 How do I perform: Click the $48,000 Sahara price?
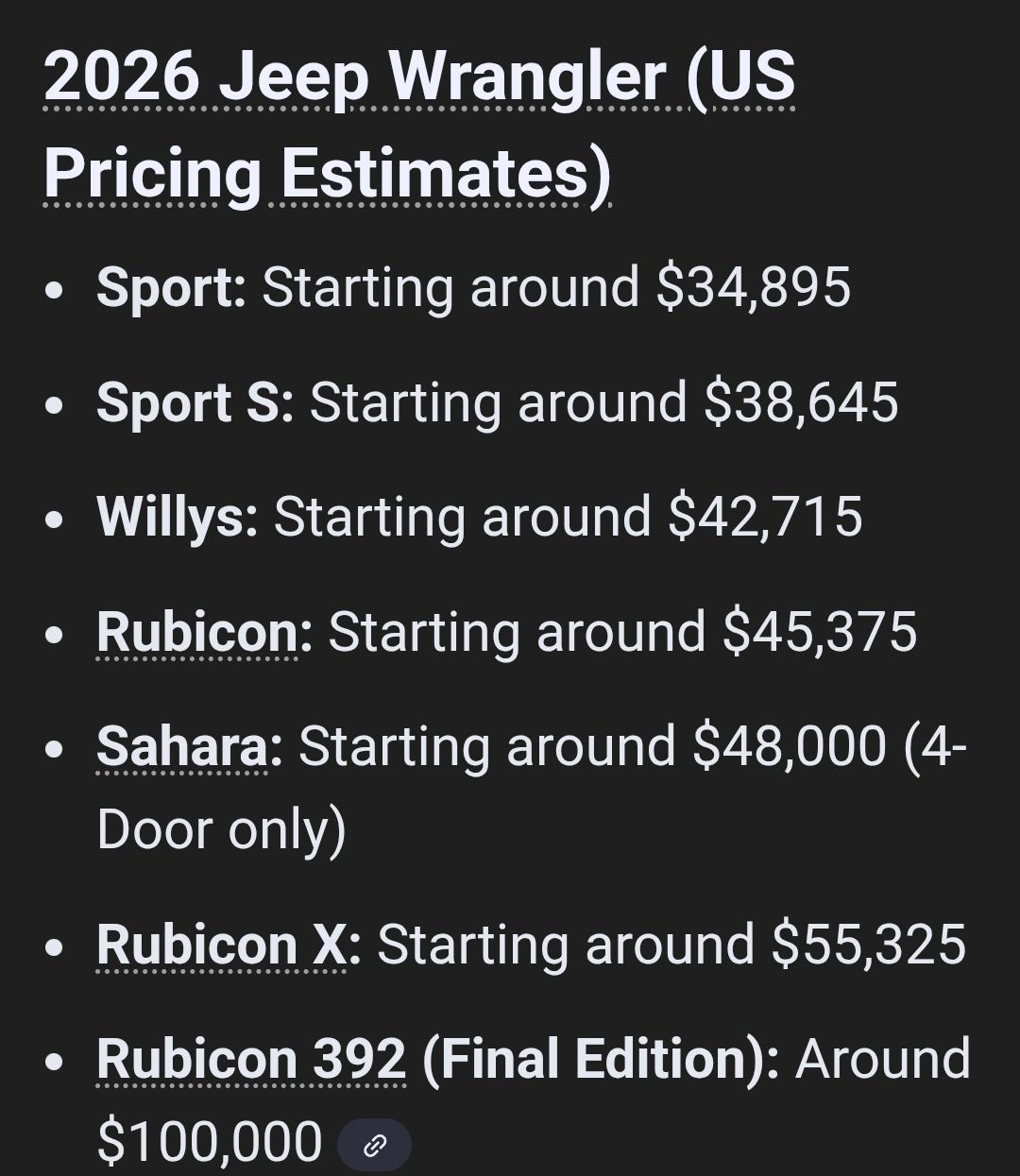pos(790,747)
